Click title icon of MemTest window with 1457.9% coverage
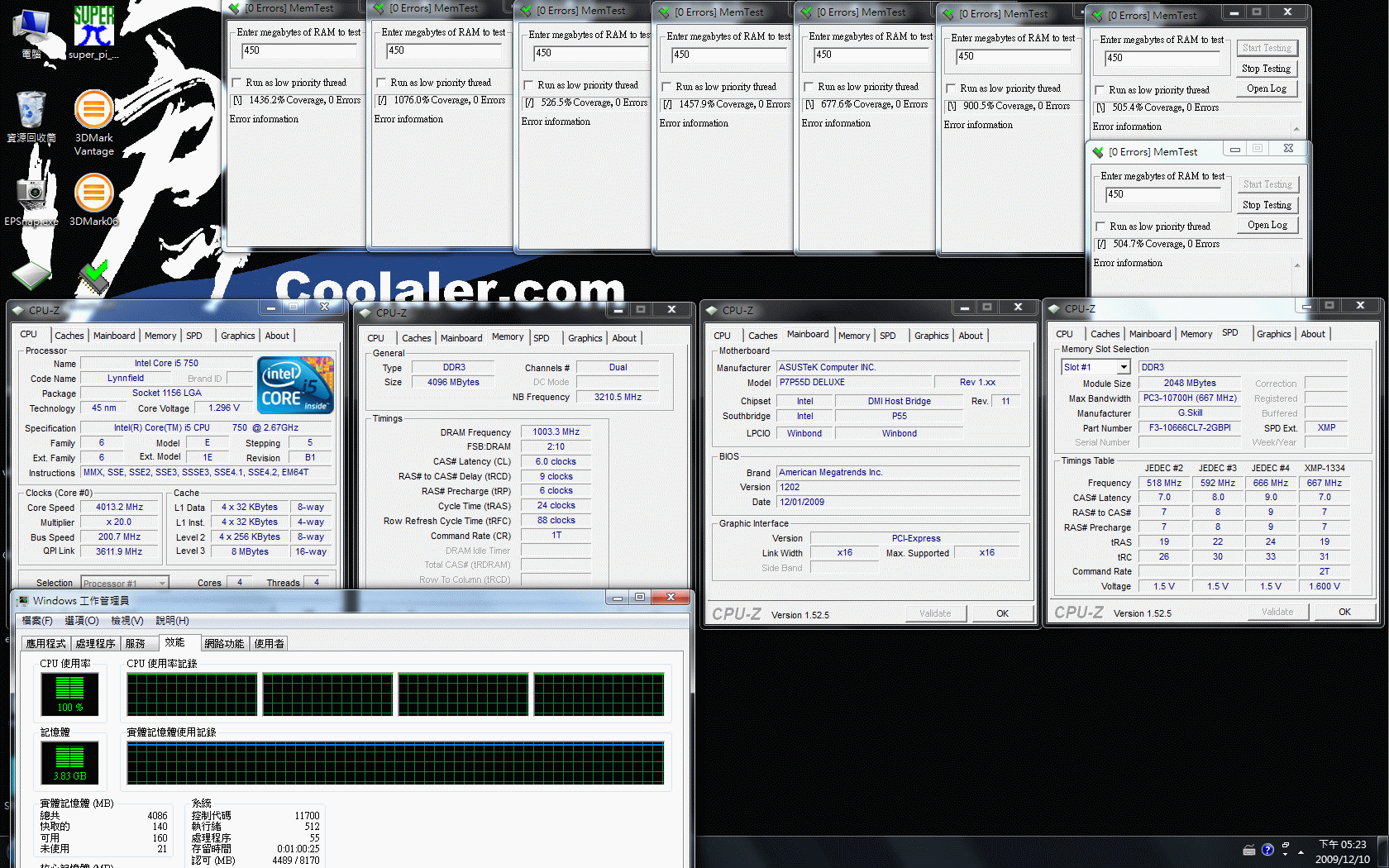This screenshot has width=1389, height=868. tap(665, 12)
